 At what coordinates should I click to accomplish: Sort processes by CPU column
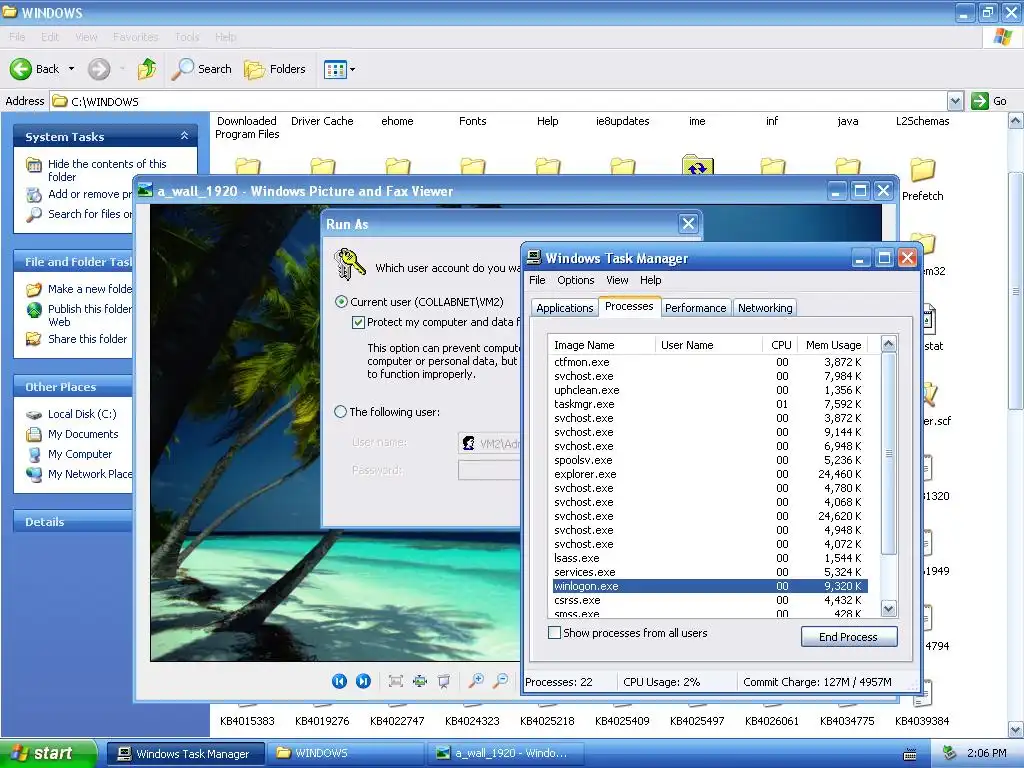(x=780, y=345)
